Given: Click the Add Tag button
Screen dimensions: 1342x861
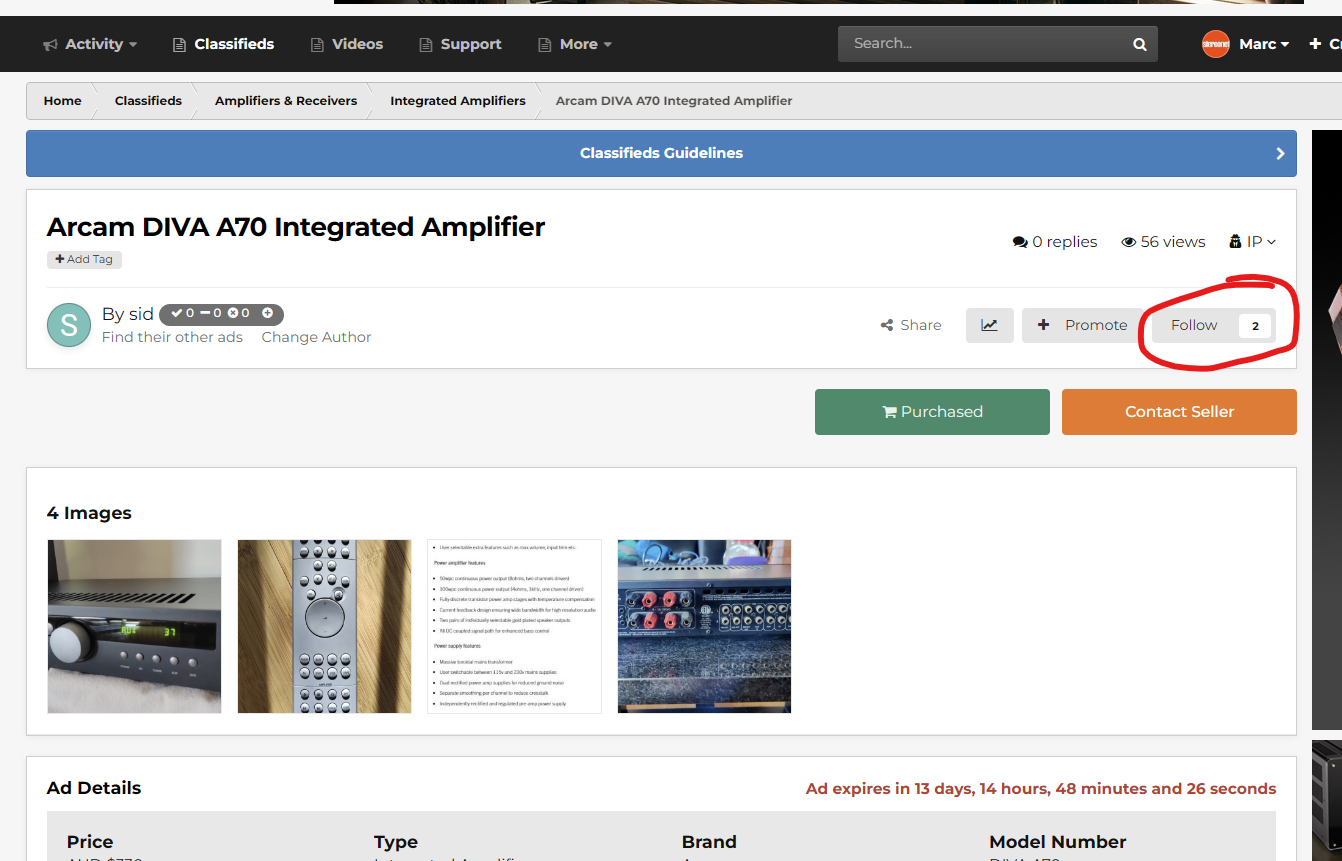Looking at the screenshot, I should (84, 259).
